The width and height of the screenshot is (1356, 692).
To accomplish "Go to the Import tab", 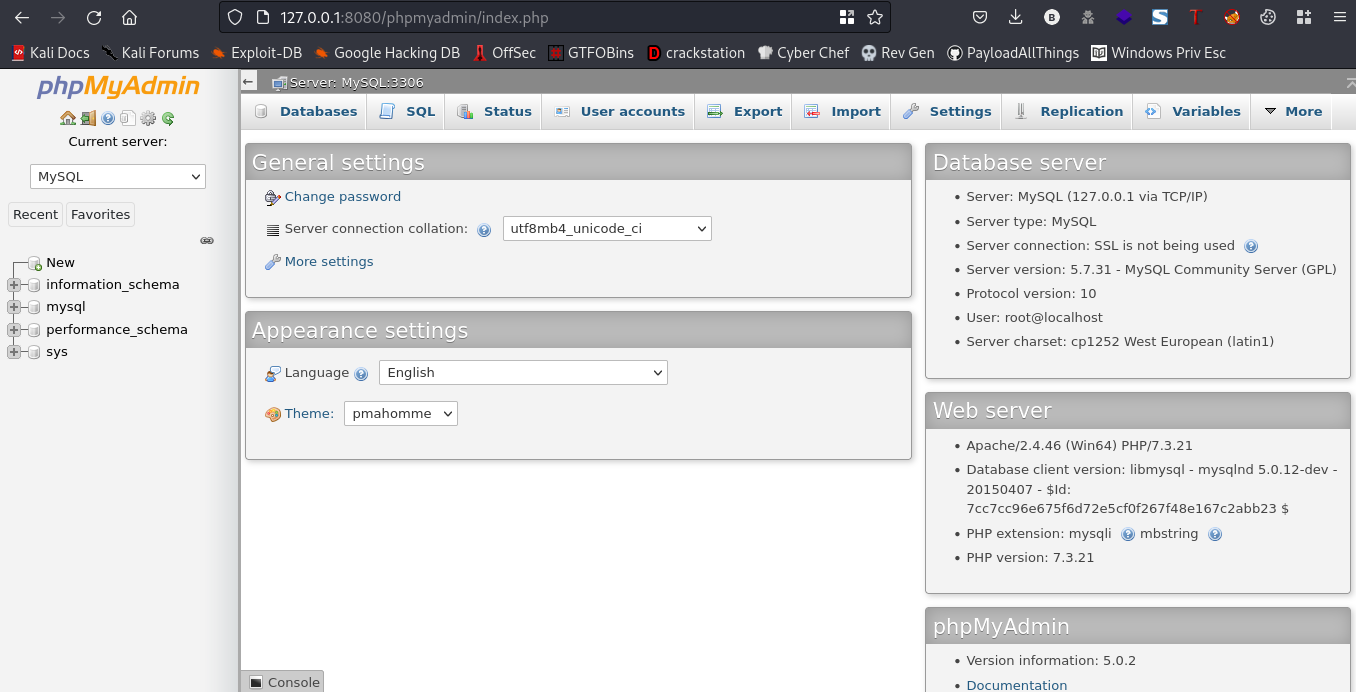I will pyautogui.click(x=842, y=111).
